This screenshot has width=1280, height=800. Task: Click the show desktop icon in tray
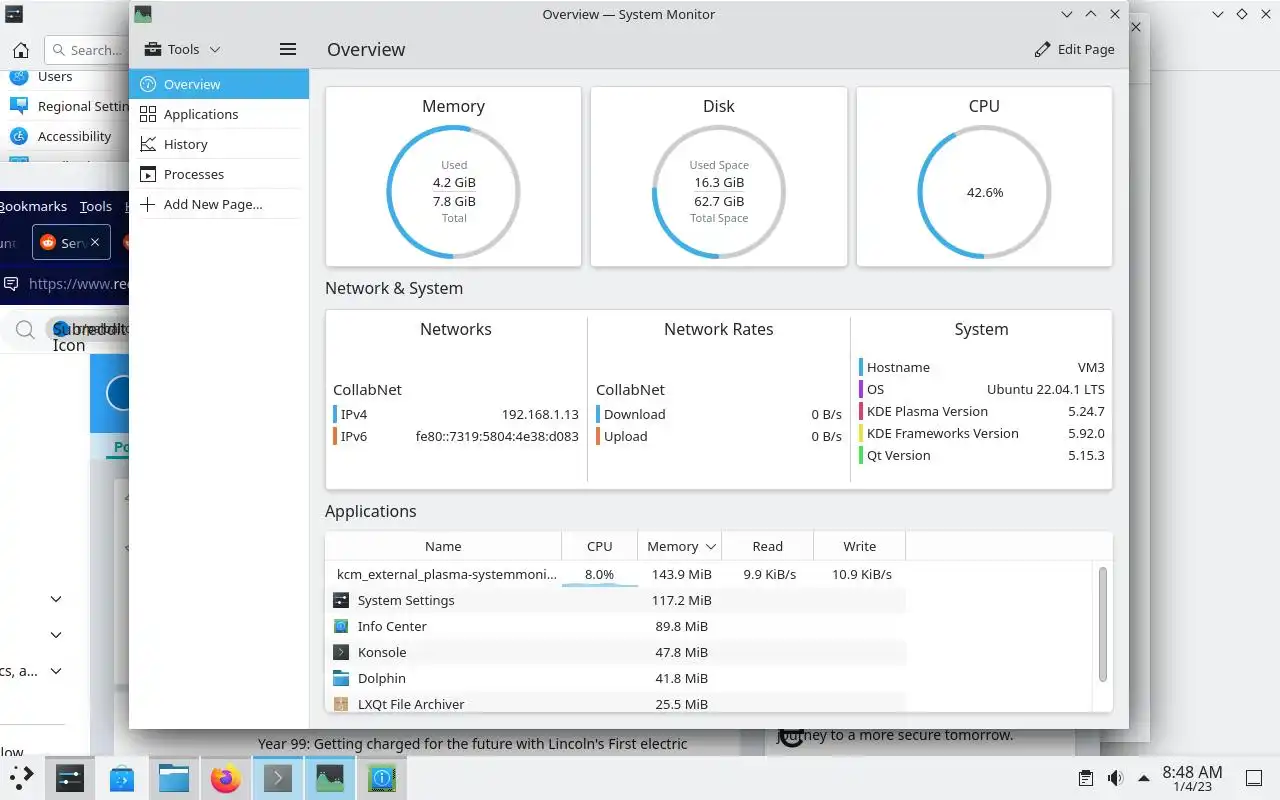pyautogui.click(x=1253, y=778)
